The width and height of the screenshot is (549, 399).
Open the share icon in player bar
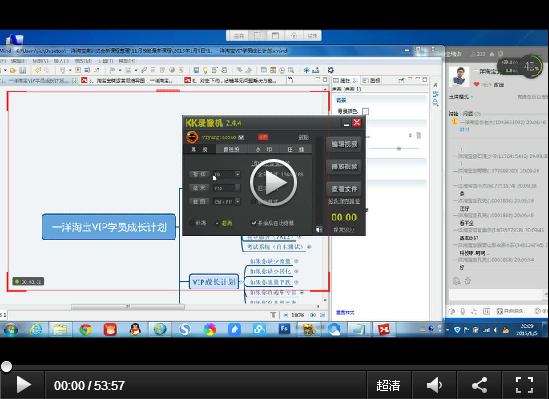[x=479, y=385]
